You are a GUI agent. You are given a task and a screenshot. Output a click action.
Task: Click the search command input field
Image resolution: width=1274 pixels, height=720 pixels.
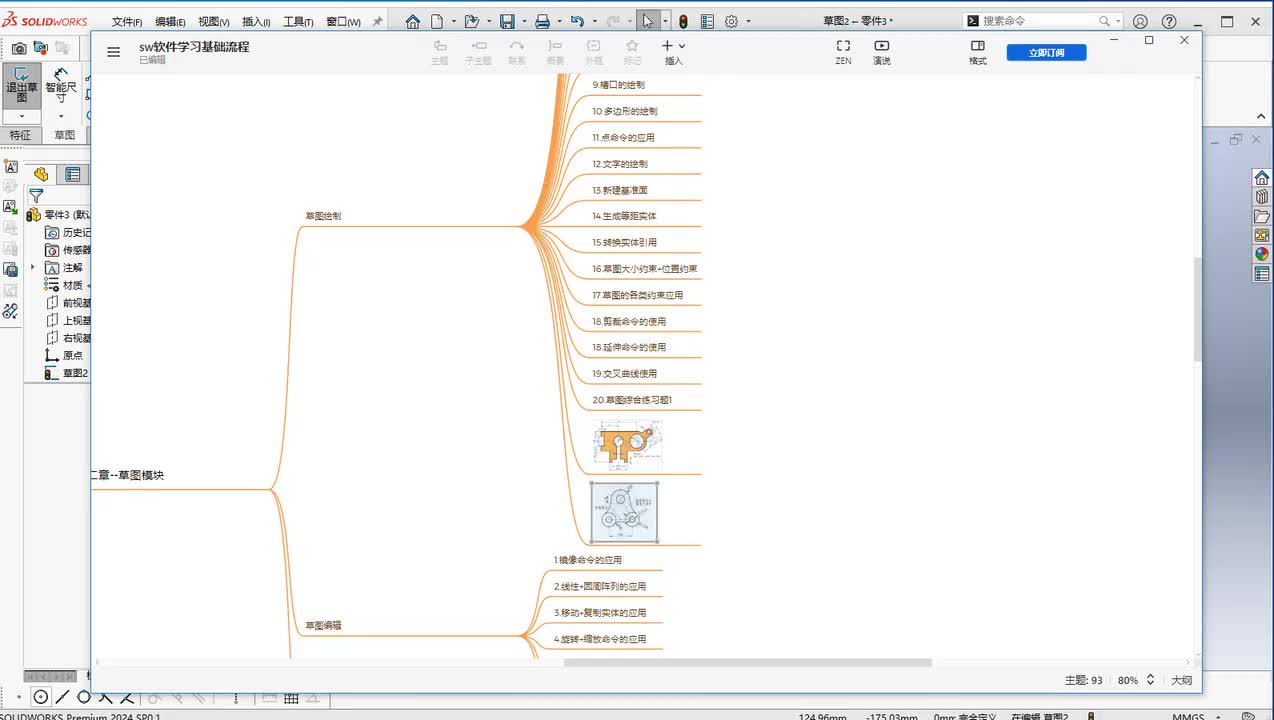point(1038,21)
